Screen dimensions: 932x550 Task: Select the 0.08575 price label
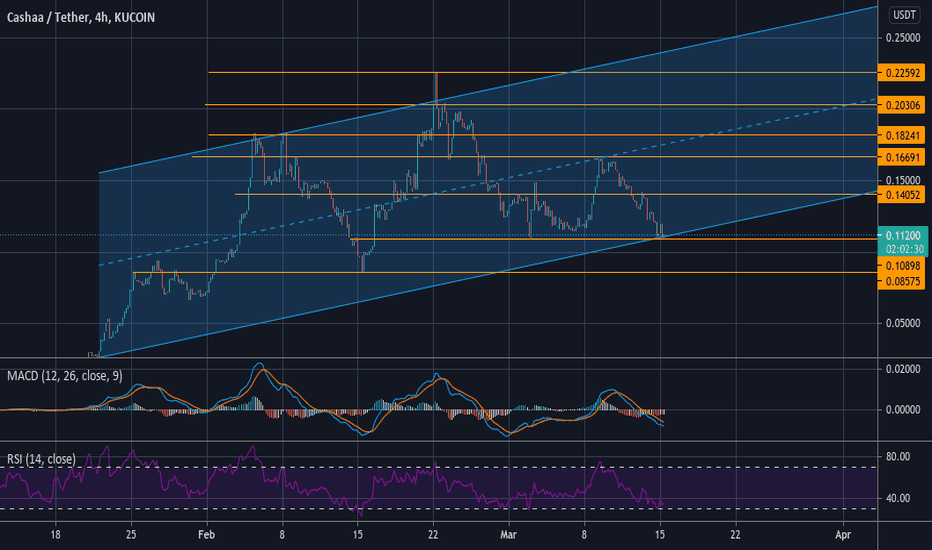click(901, 281)
